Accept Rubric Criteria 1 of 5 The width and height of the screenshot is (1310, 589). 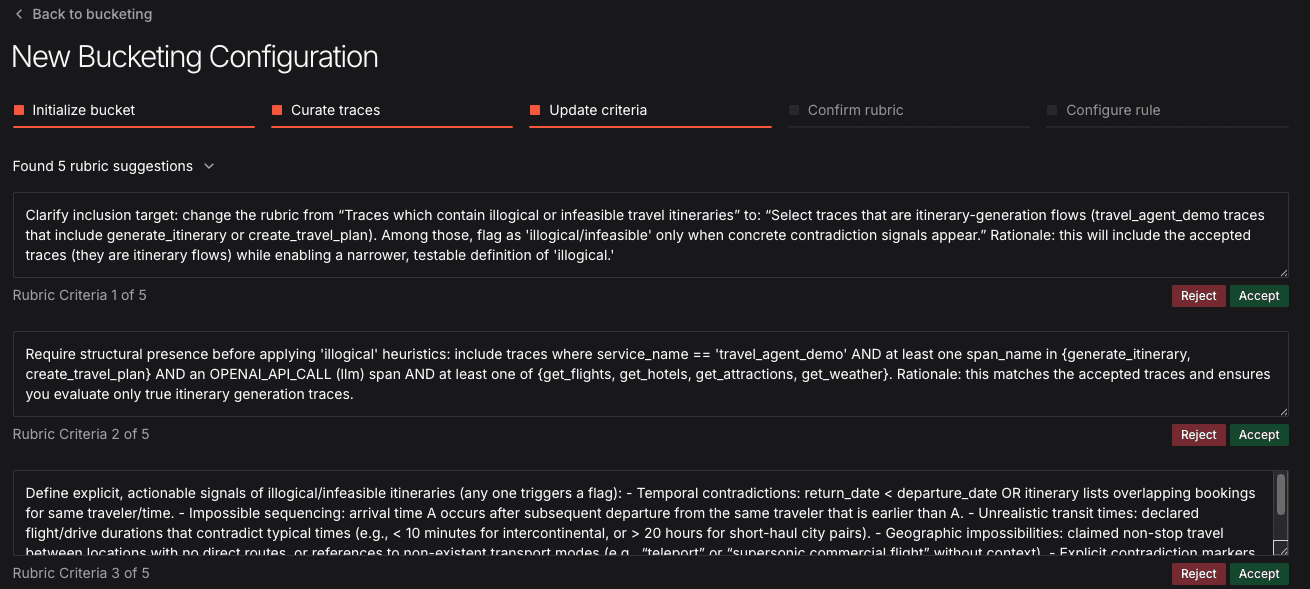(x=1259, y=296)
